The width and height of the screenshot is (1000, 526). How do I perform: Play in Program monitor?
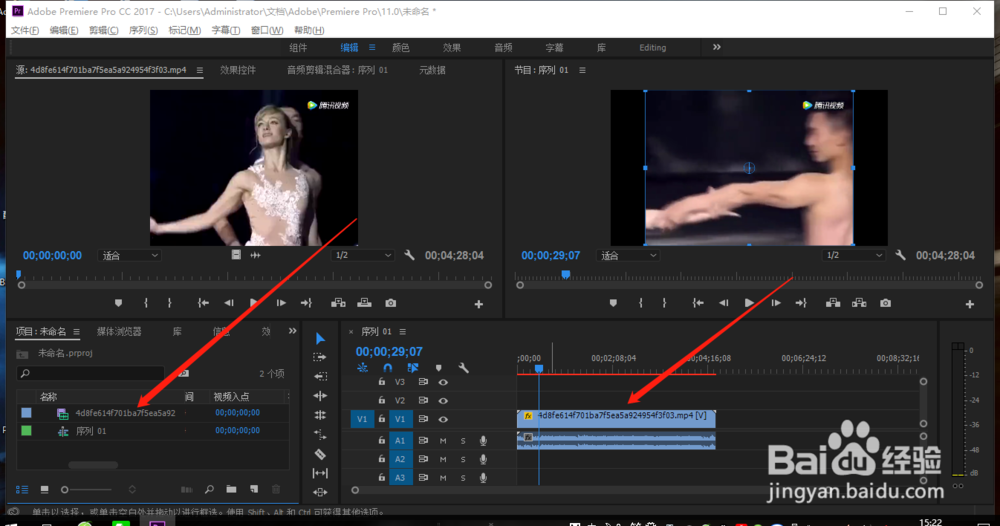click(749, 303)
